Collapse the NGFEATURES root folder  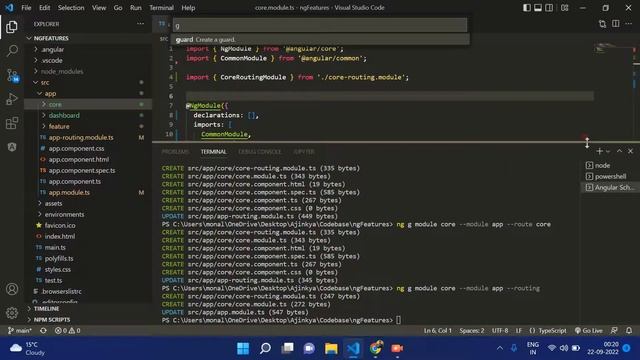[x=88, y=38]
